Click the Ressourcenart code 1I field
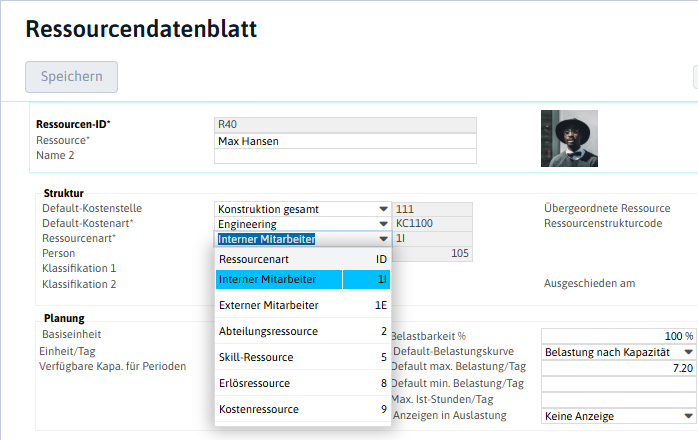The height and width of the screenshot is (440, 698). pos(432,239)
